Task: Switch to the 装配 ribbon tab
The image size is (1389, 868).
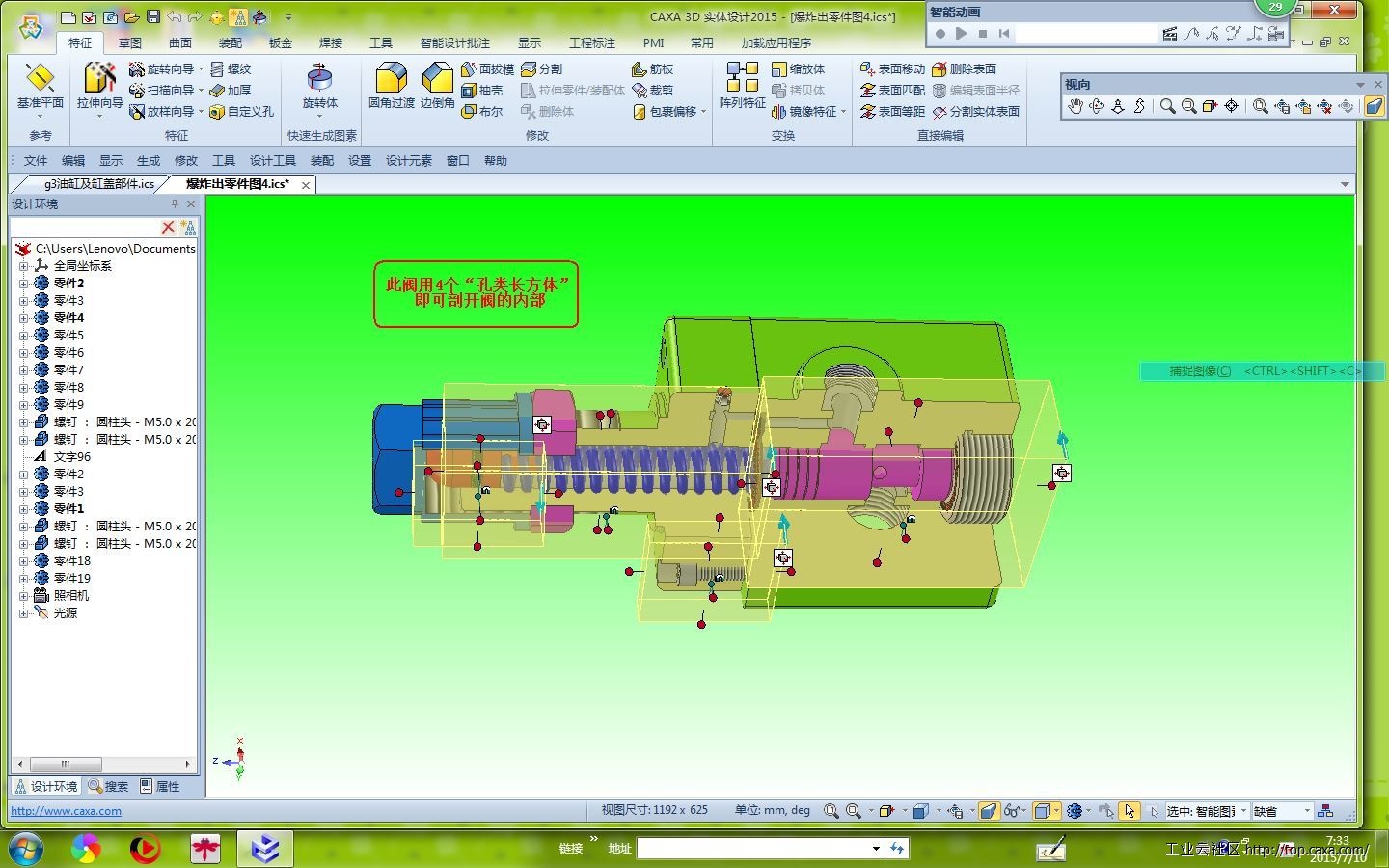Action: 230,42
